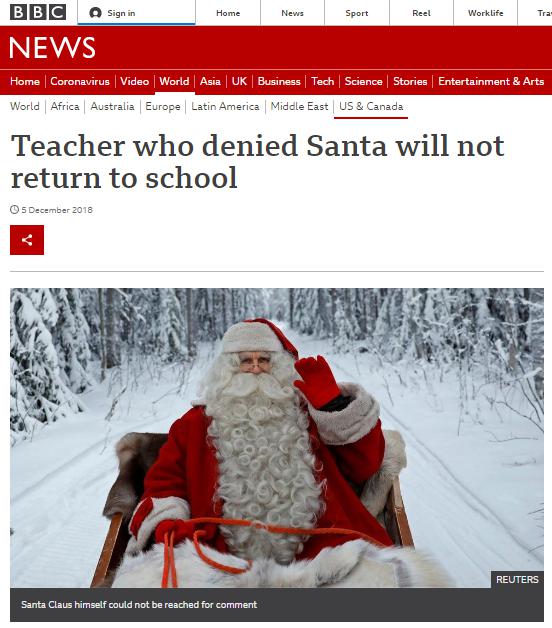Image resolution: width=552 pixels, height=628 pixels.
Task: Choose the Science section
Action: [x=363, y=81]
